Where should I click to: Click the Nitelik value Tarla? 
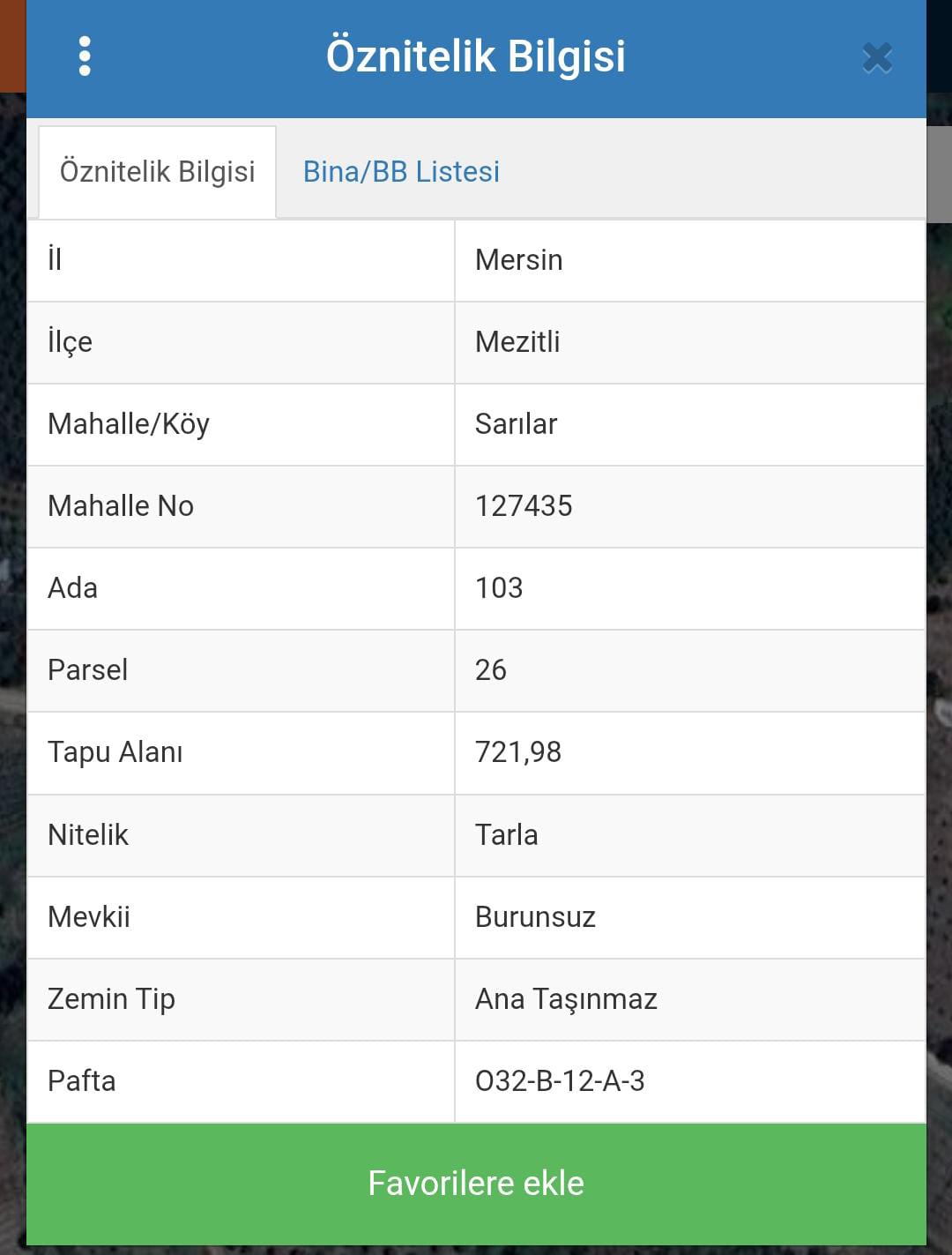click(x=506, y=835)
